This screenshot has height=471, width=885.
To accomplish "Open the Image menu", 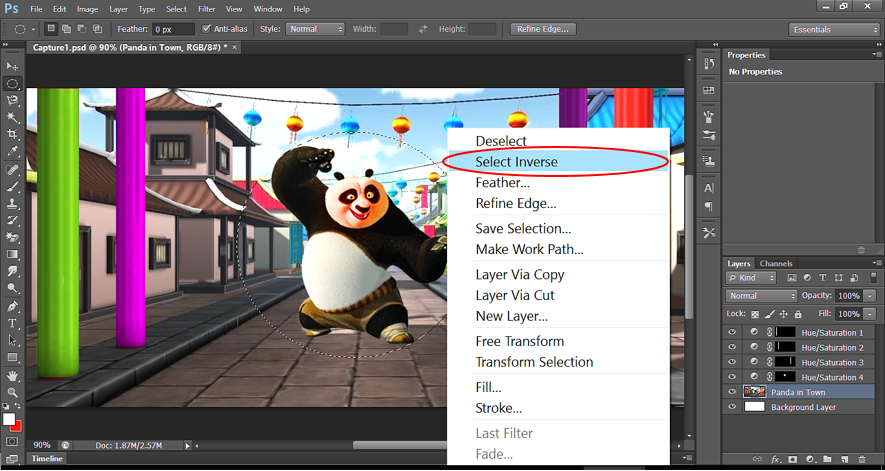I will [87, 9].
